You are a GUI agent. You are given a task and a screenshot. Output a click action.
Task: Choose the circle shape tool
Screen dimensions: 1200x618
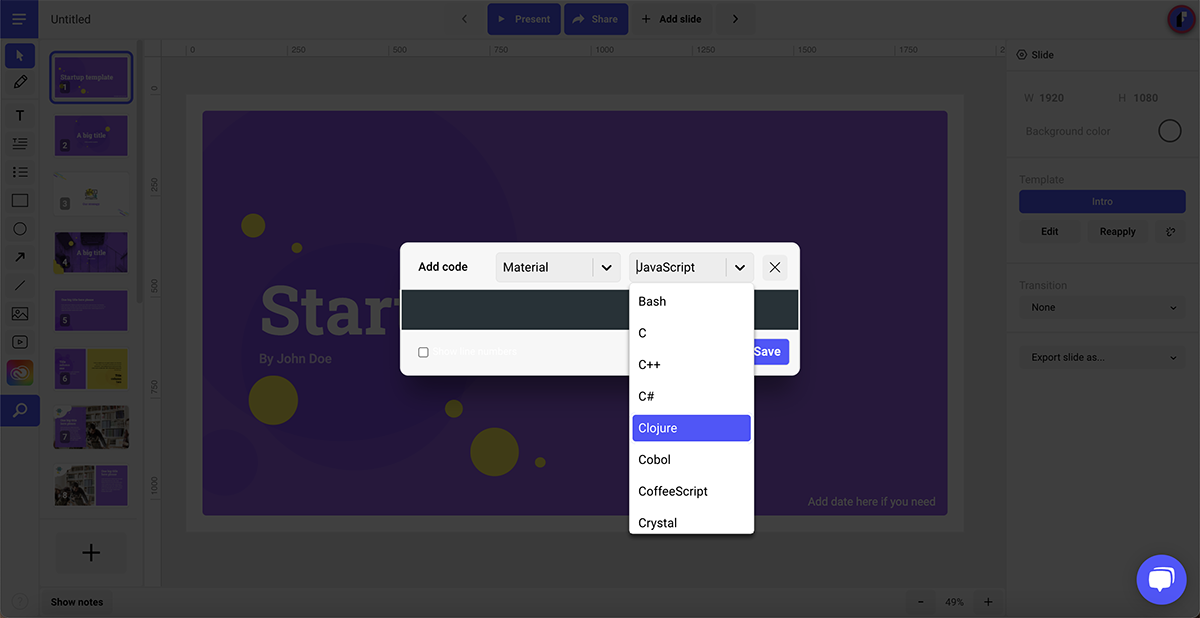click(20, 229)
